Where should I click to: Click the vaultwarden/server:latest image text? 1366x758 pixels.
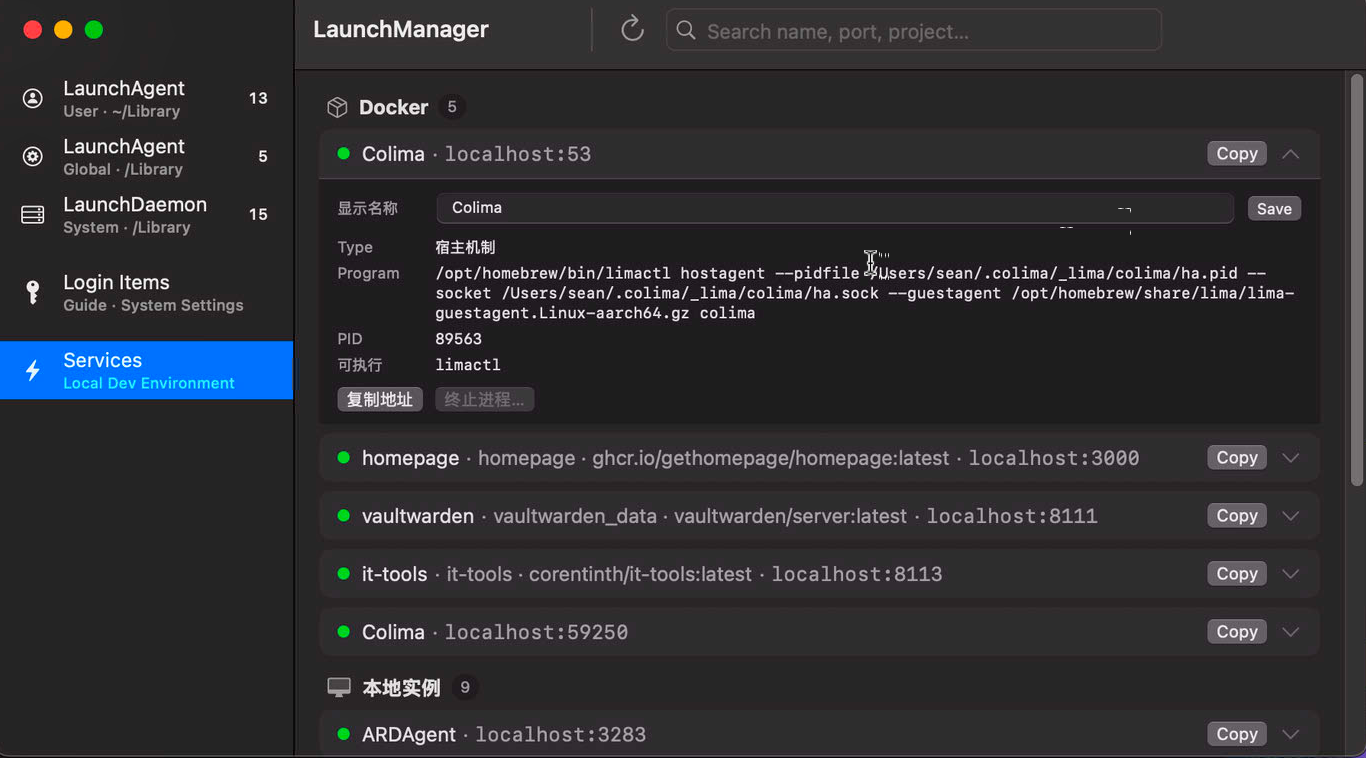(x=790, y=516)
